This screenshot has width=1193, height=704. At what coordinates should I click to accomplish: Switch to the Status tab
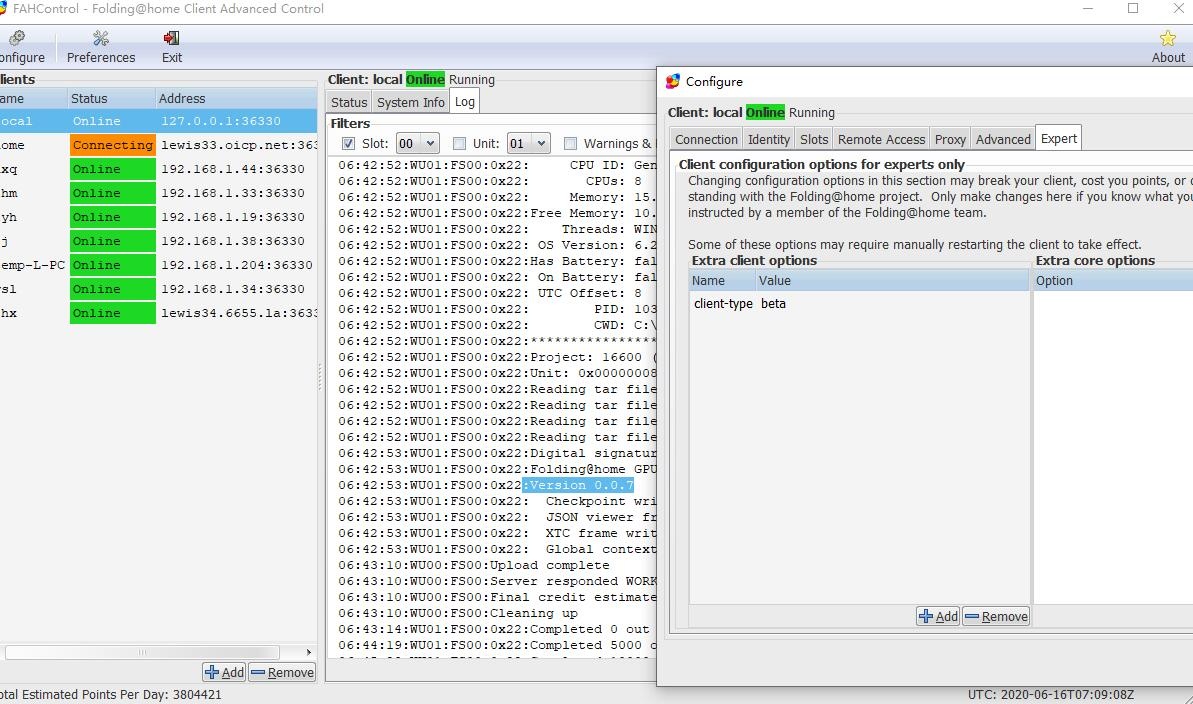[x=349, y=102]
